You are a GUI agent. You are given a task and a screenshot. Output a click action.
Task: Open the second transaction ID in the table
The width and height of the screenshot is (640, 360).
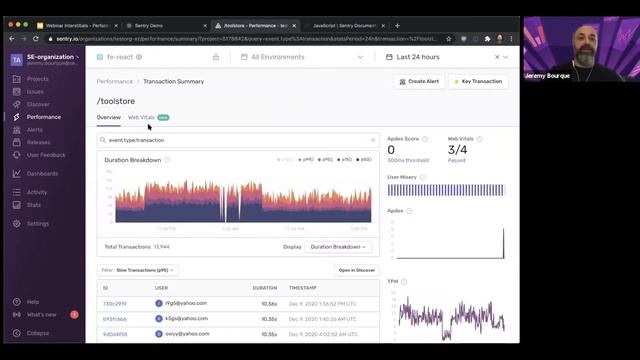(x=115, y=319)
